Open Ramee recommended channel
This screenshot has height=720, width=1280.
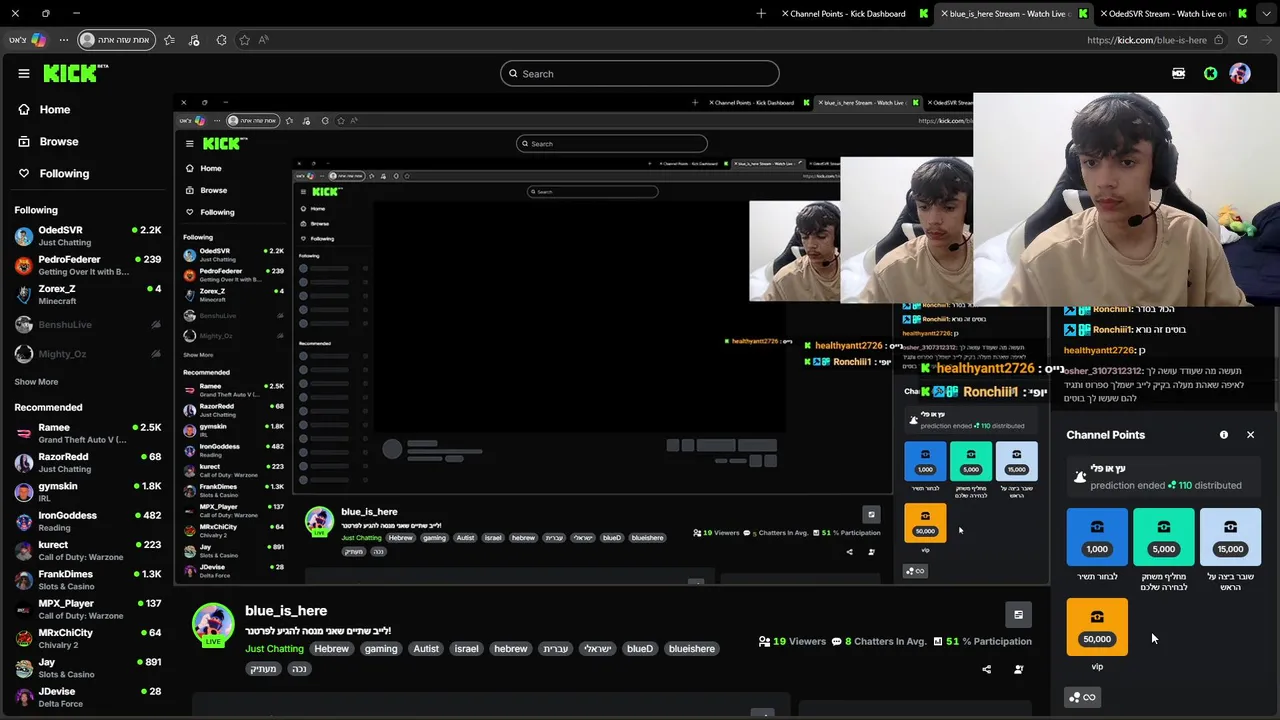coord(88,433)
